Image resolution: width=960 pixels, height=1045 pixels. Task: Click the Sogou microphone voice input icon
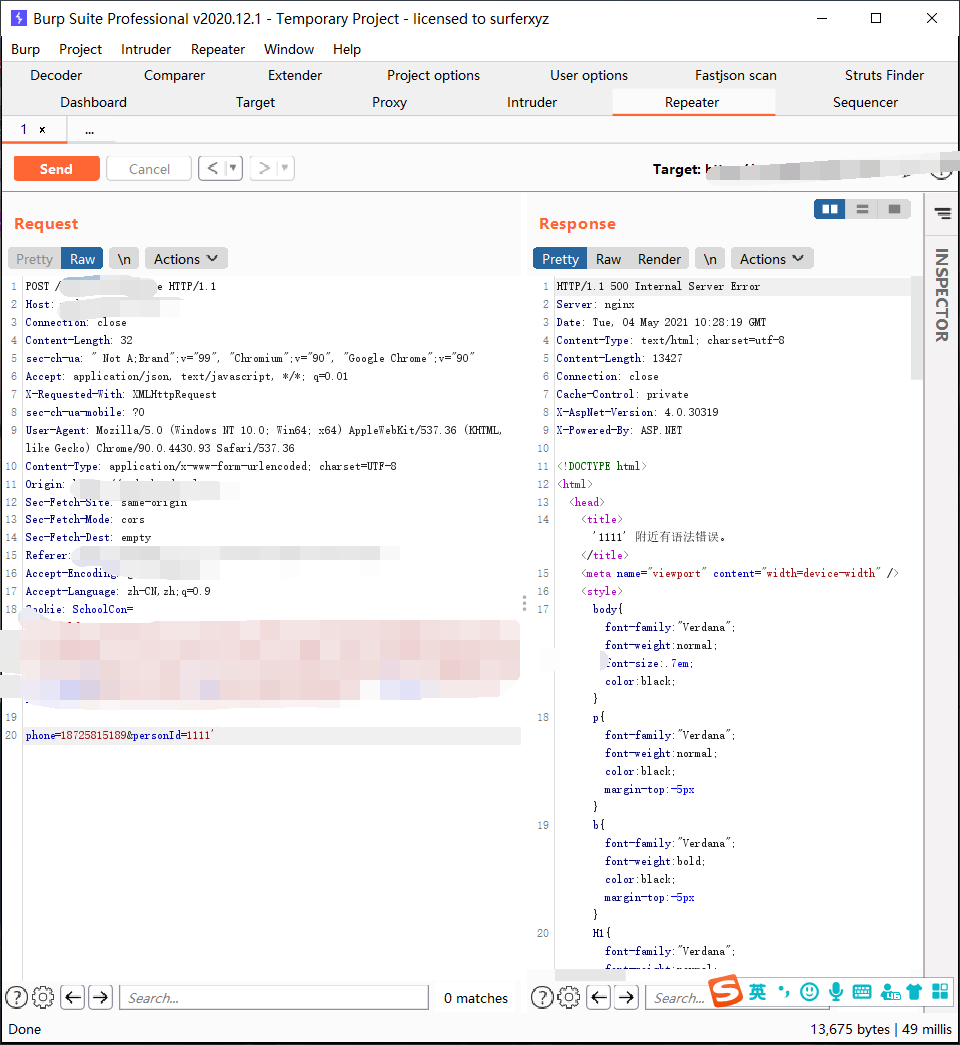coord(836,992)
